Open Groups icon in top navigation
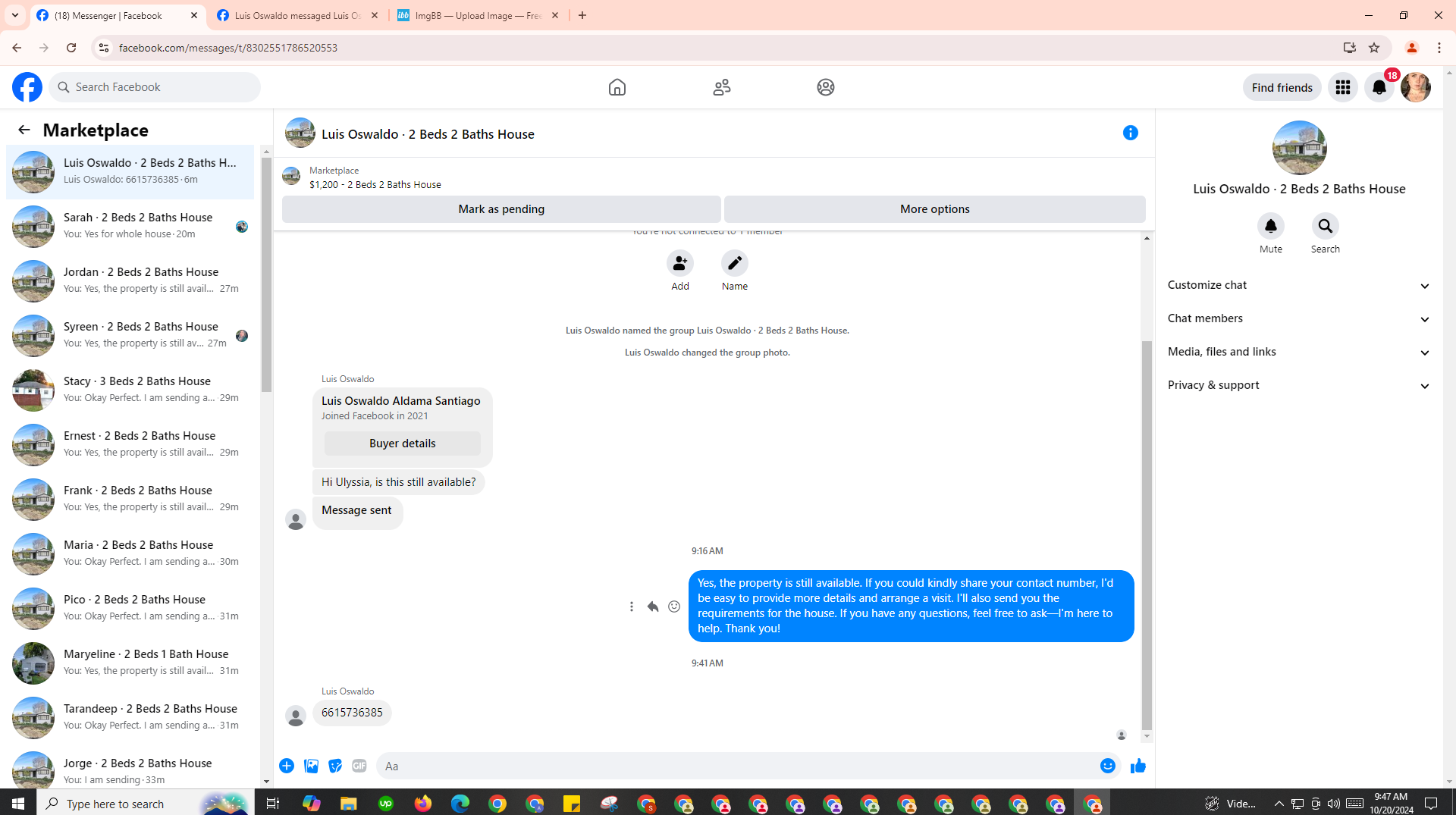 825,87
